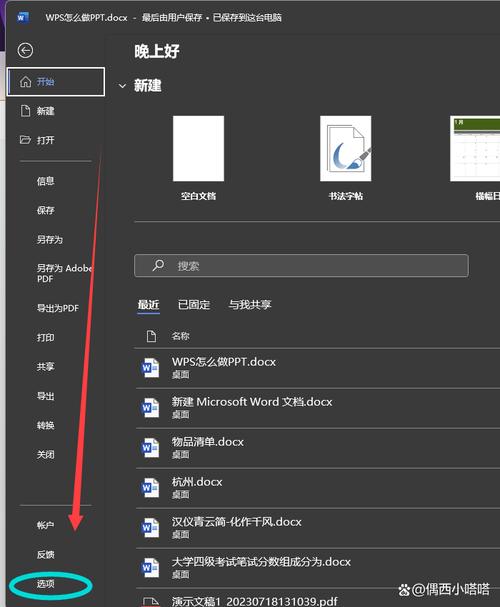The width and height of the screenshot is (500, 607).
Task: Select 保存 in the sidebar
Action: point(46,211)
